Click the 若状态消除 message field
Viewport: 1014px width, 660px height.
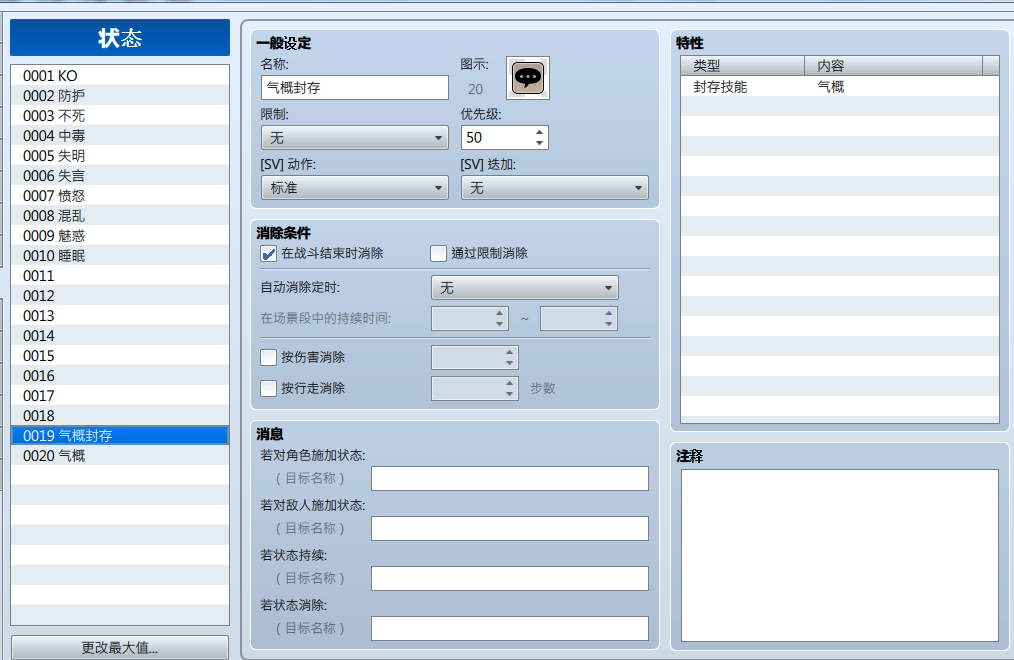pyautogui.click(x=510, y=628)
